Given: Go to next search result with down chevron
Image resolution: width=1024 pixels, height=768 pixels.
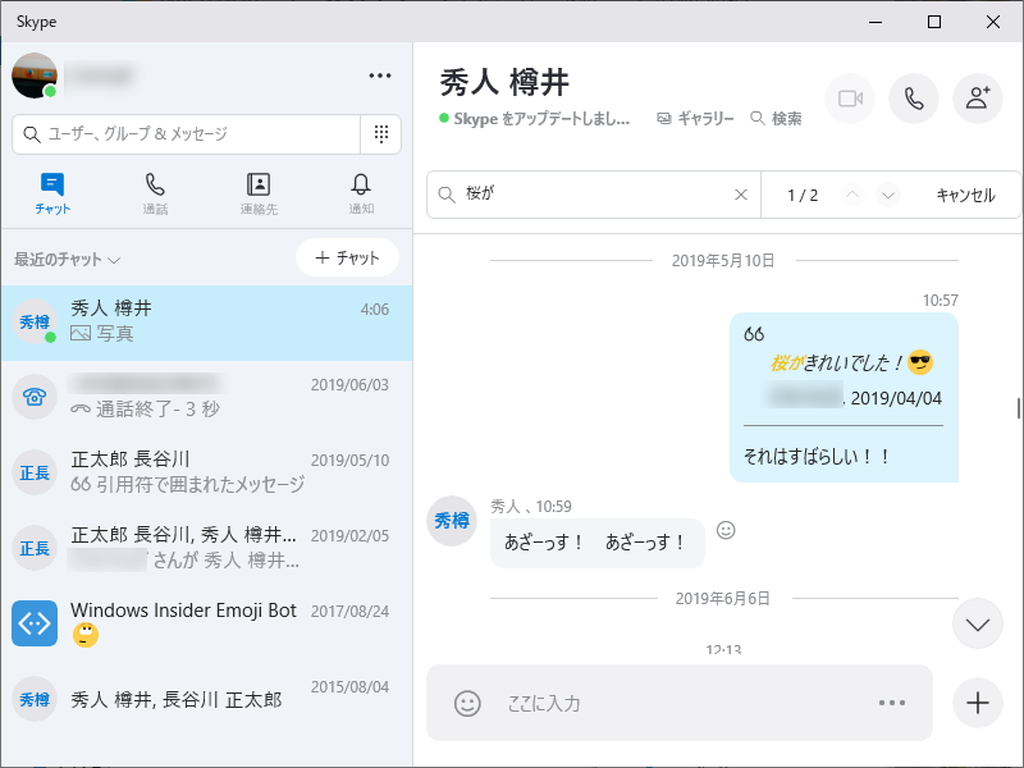Looking at the screenshot, I should (888, 195).
